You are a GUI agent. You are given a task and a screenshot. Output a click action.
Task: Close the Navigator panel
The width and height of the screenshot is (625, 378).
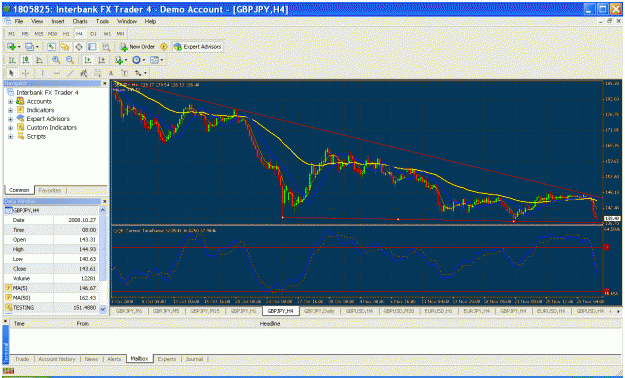[104, 84]
